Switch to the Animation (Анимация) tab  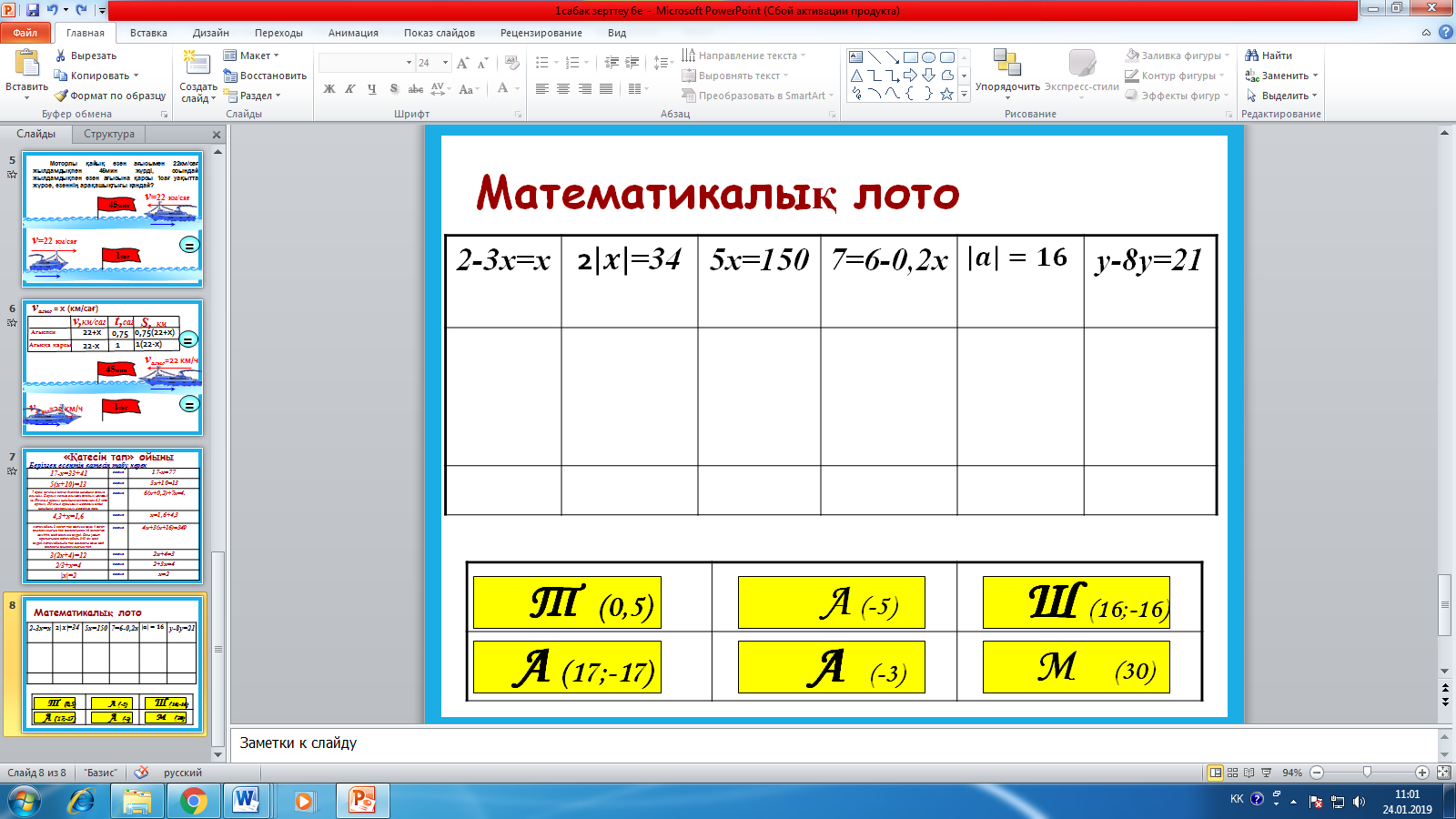(353, 33)
